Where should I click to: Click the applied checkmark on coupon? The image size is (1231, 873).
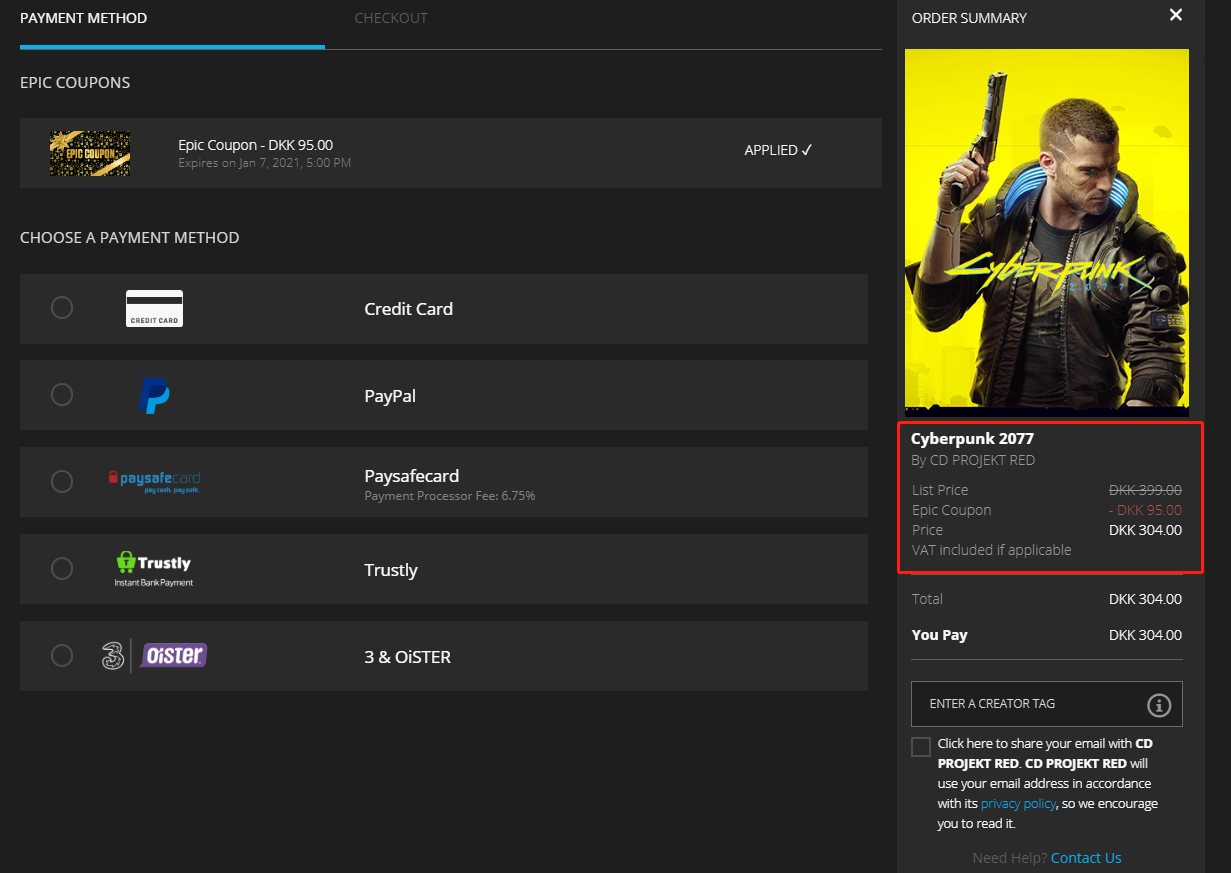point(807,150)
